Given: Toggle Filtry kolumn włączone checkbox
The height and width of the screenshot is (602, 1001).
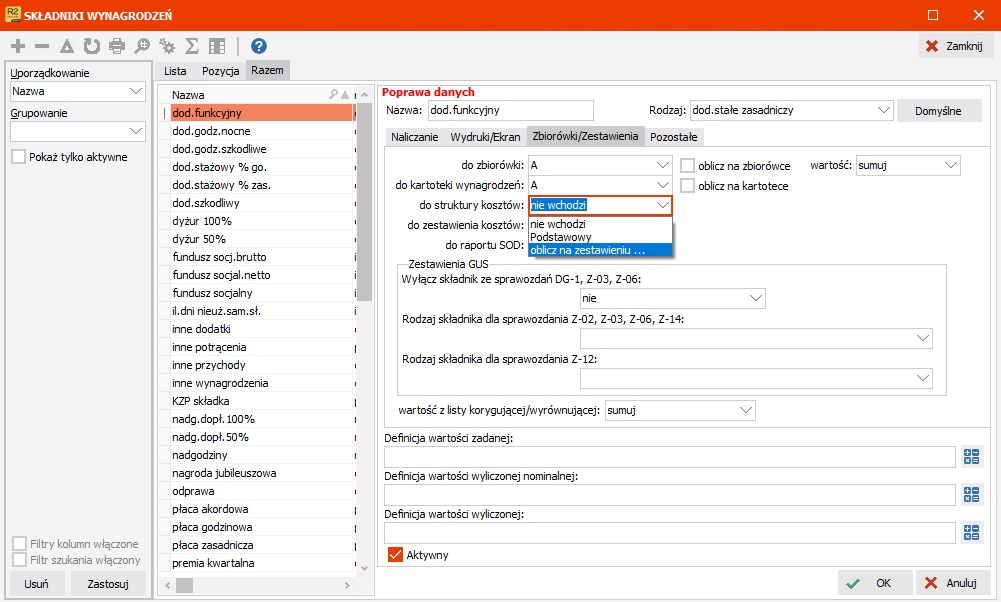Looking at the screenshot, I should [x=19, y=544].
